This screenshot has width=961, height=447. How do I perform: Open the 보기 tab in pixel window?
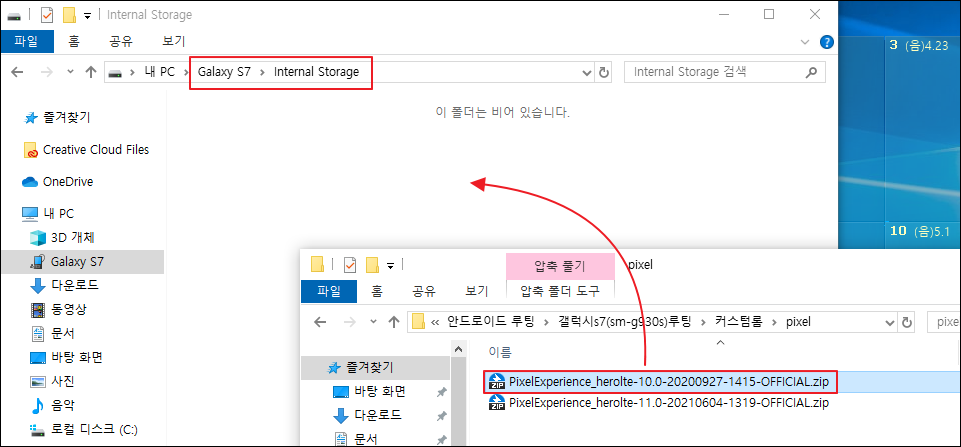(x=476, y=291)
